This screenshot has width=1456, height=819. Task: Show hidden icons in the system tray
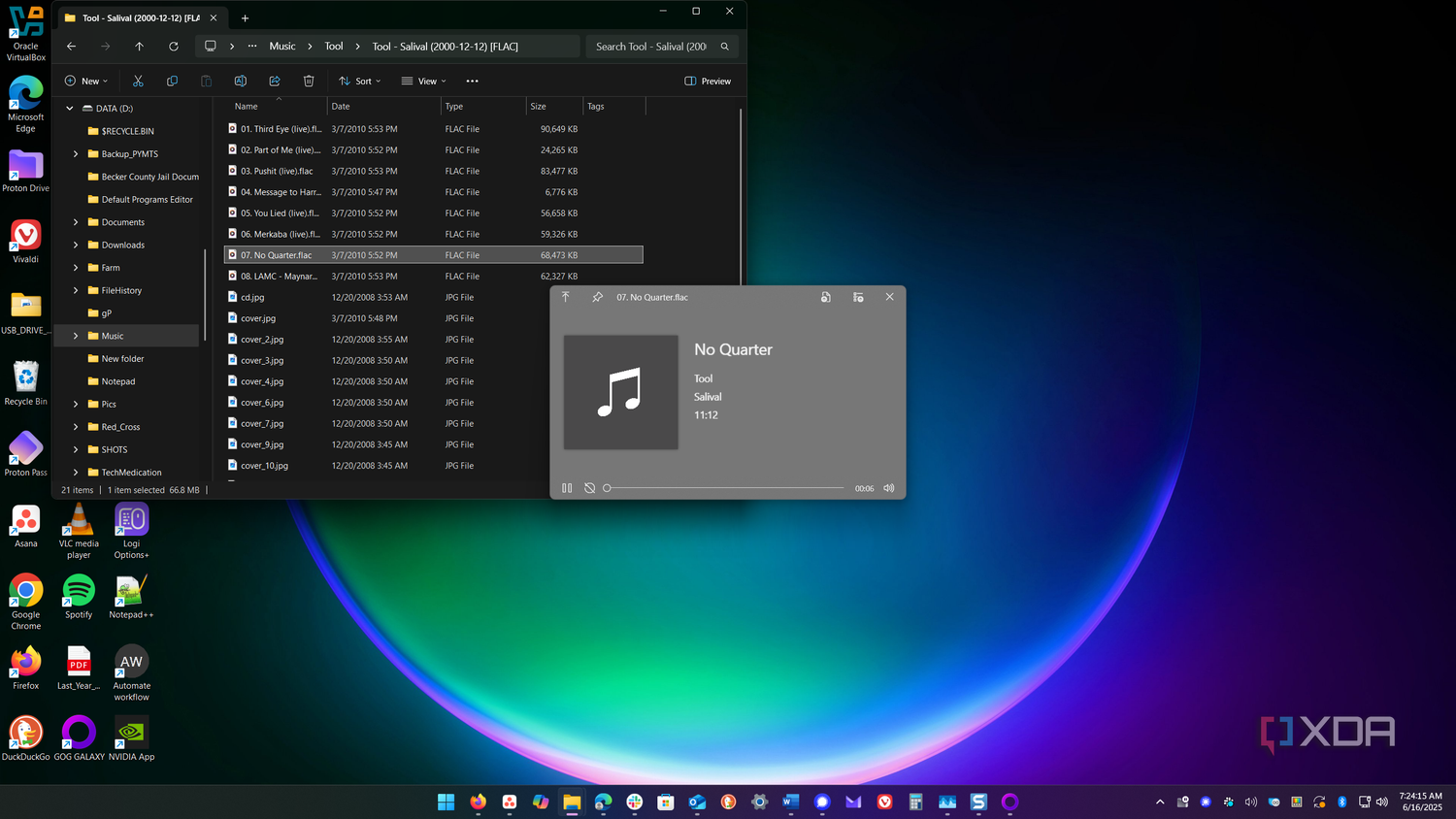[x=1159, y=802]
